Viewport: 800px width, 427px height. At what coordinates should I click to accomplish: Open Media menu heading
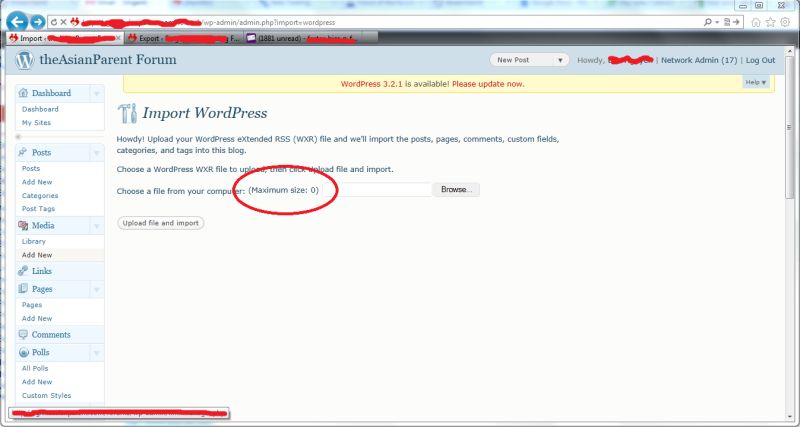click(x=43, y=225)
